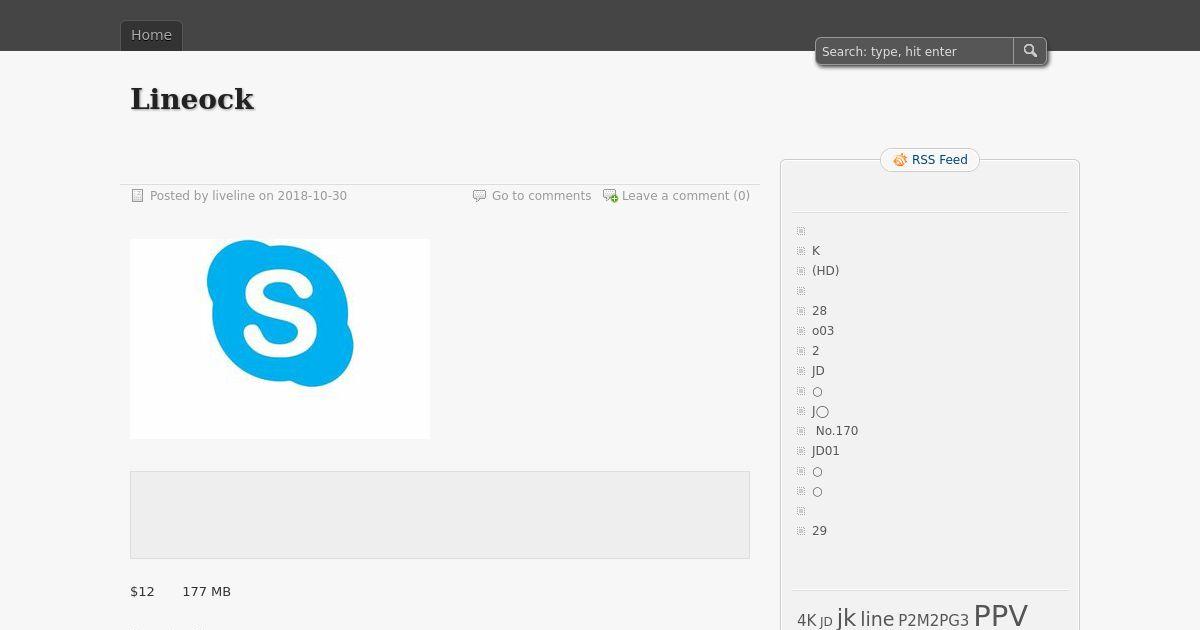Click the Go to comments link
Image resolution: width=1200 pixels, height=630 pixels.
(x=541, y=196)
